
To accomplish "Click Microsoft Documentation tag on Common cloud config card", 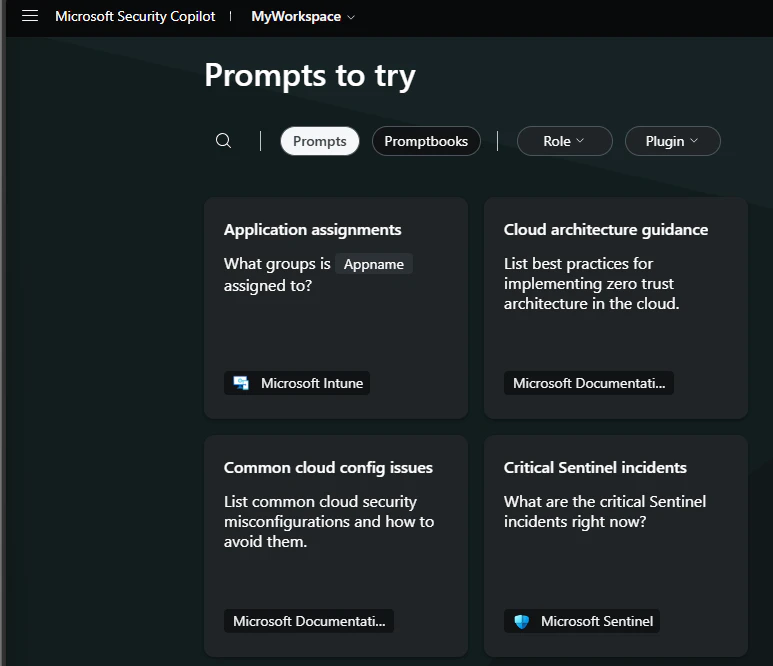I will point(309,621).
